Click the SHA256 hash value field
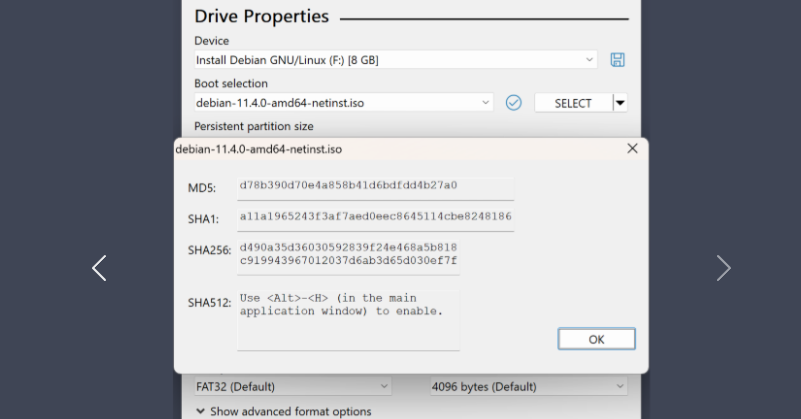The height and width of the screenshot is (419, 801). 348,257
